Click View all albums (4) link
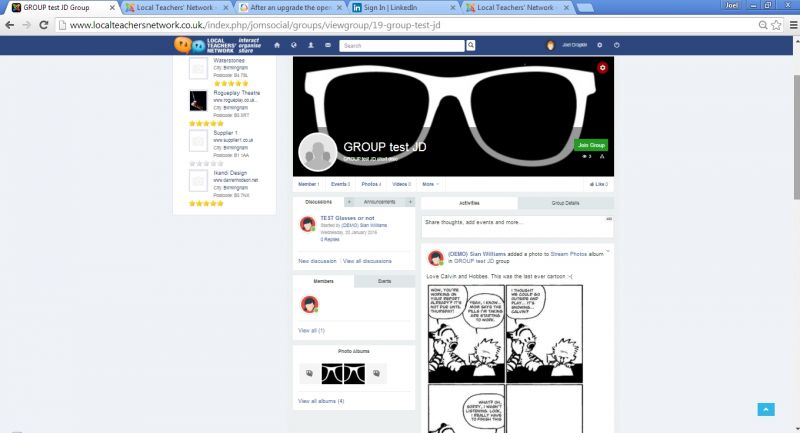The image size is (800, 433). 321,401
